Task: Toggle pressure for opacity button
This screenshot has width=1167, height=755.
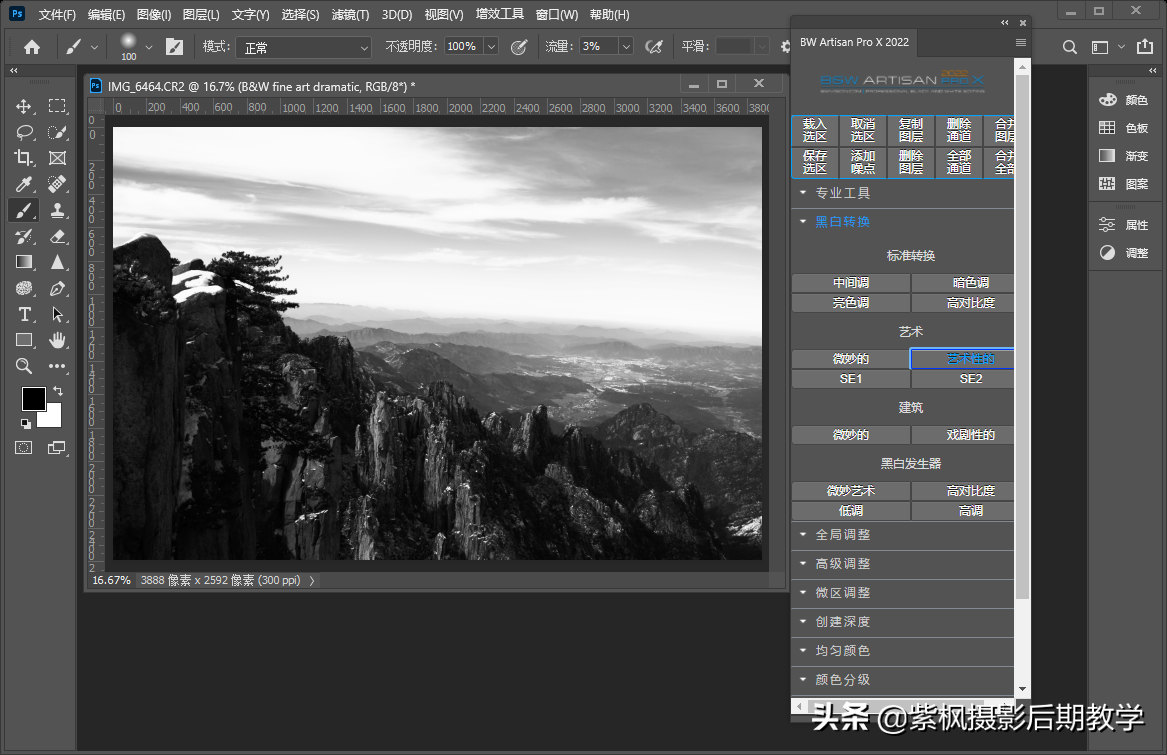Action: [x=519, y=47]
